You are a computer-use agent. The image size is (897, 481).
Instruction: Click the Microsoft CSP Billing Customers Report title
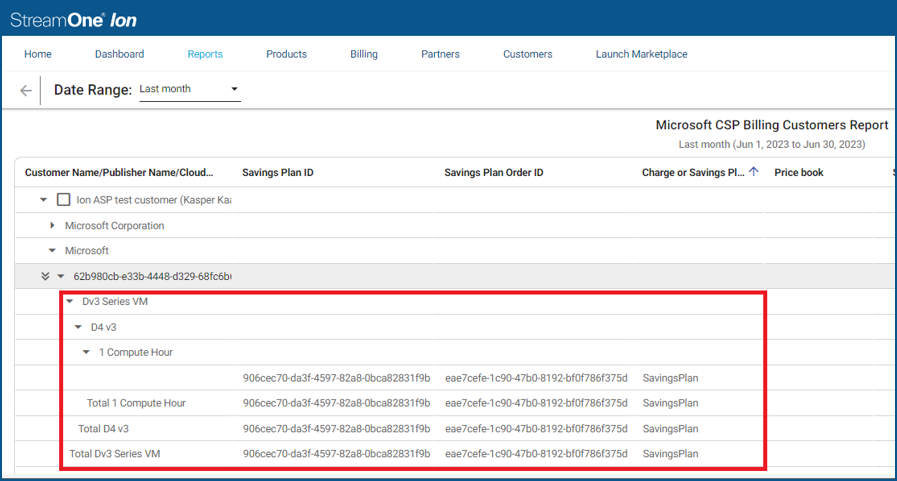(772, 125)
